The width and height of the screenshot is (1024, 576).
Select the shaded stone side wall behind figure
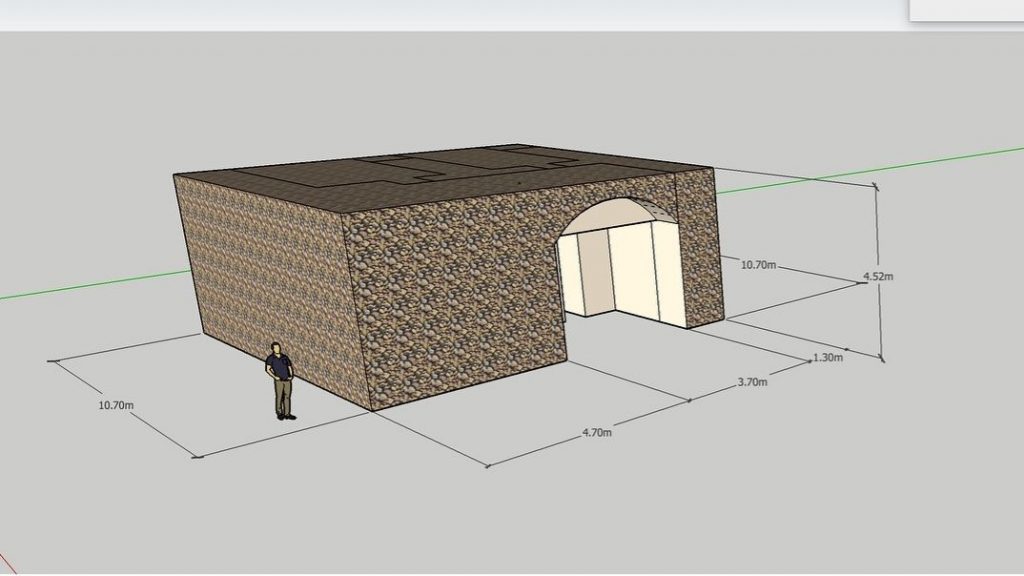260,270
